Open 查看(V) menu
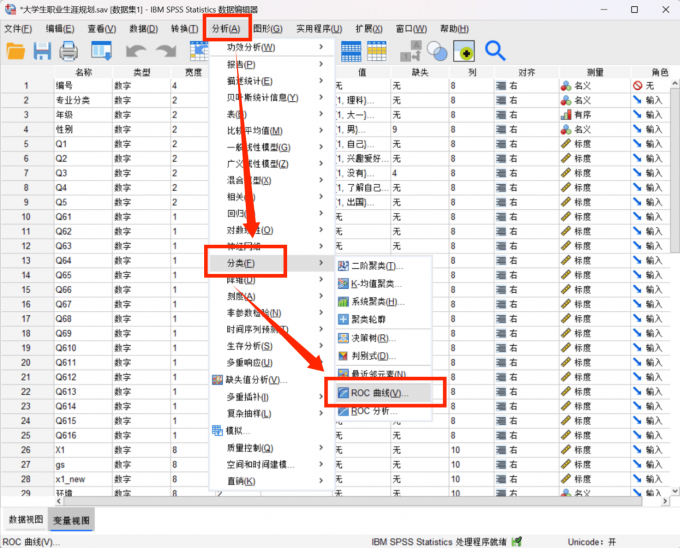Image resolution: width=680 pixels, height=548 pixels. click(x=102, y=29)
